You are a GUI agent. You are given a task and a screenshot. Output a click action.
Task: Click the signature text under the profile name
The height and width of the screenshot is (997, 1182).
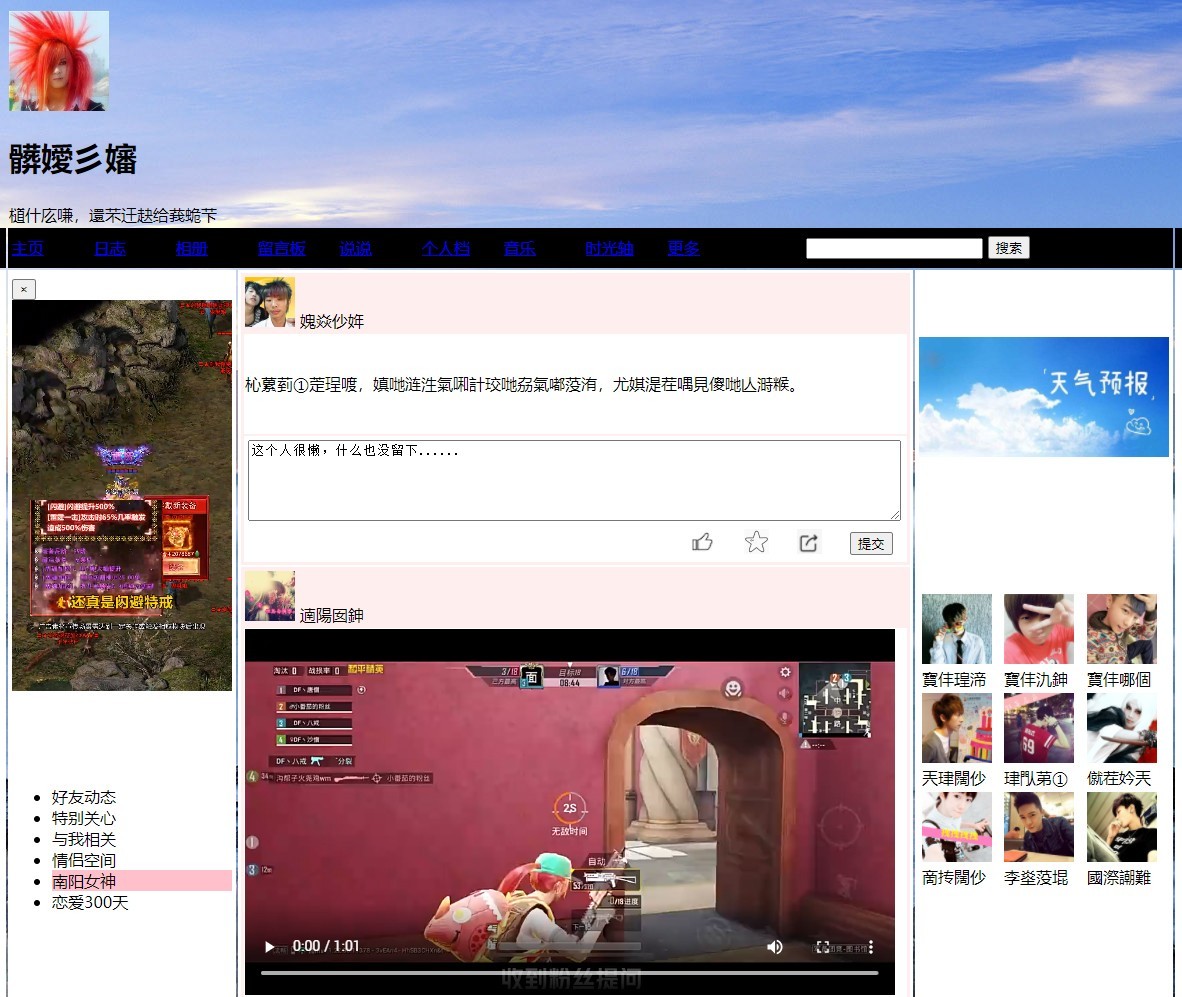113,216
